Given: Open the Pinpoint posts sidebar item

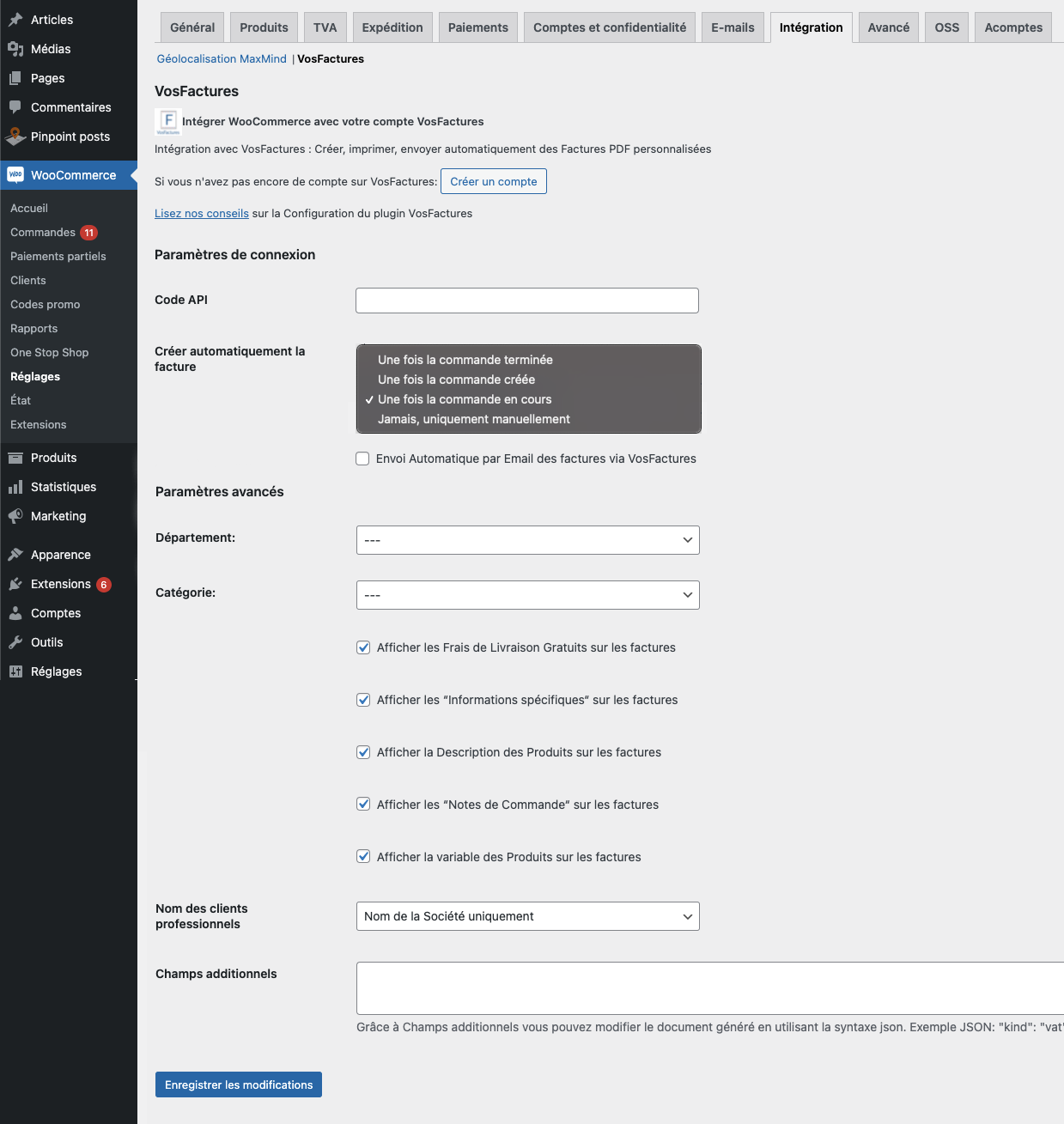Looking at the screenshot, I should click(70, 137).
